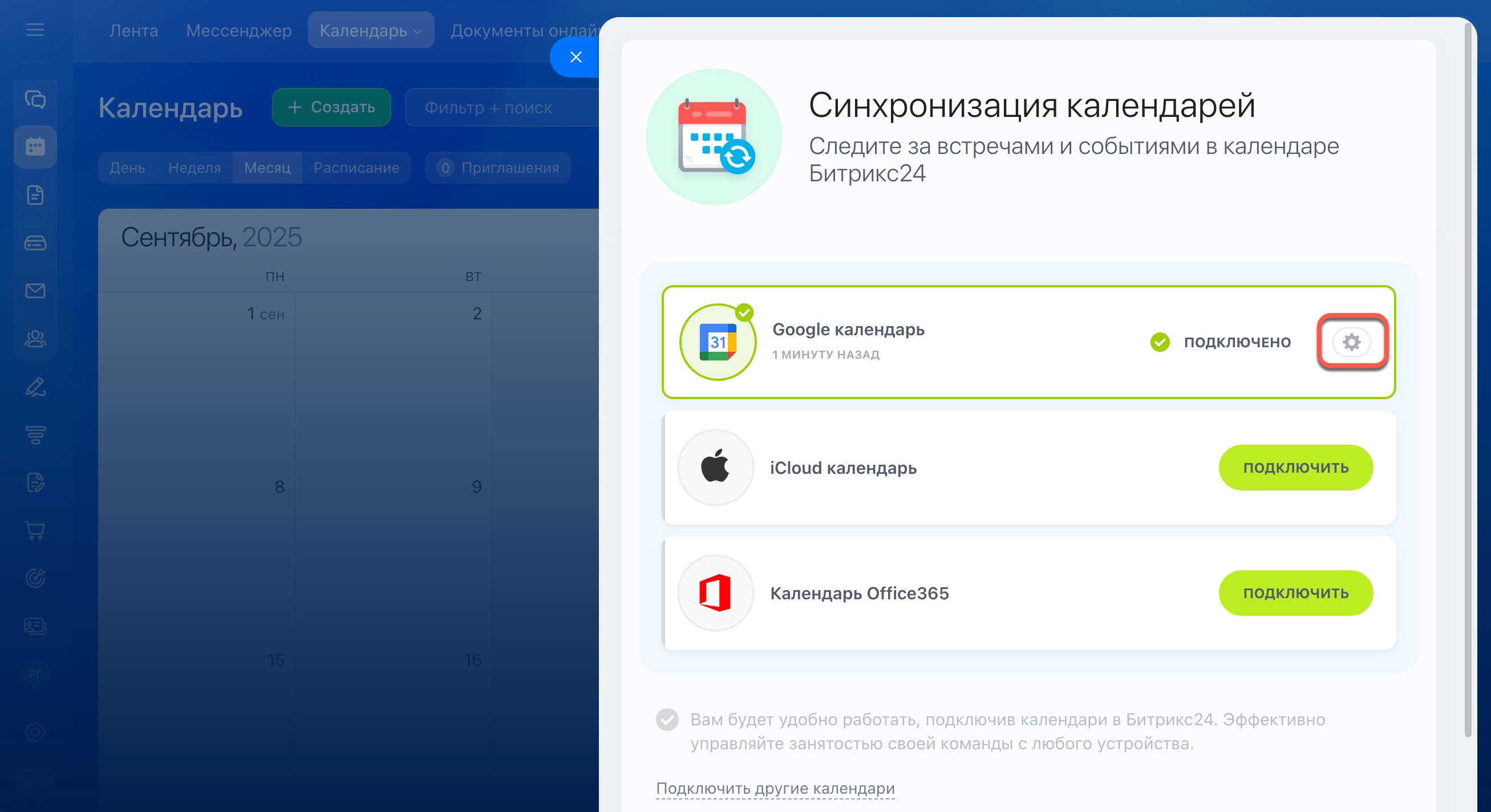Click the Office365 logo icon

[715, 592]
